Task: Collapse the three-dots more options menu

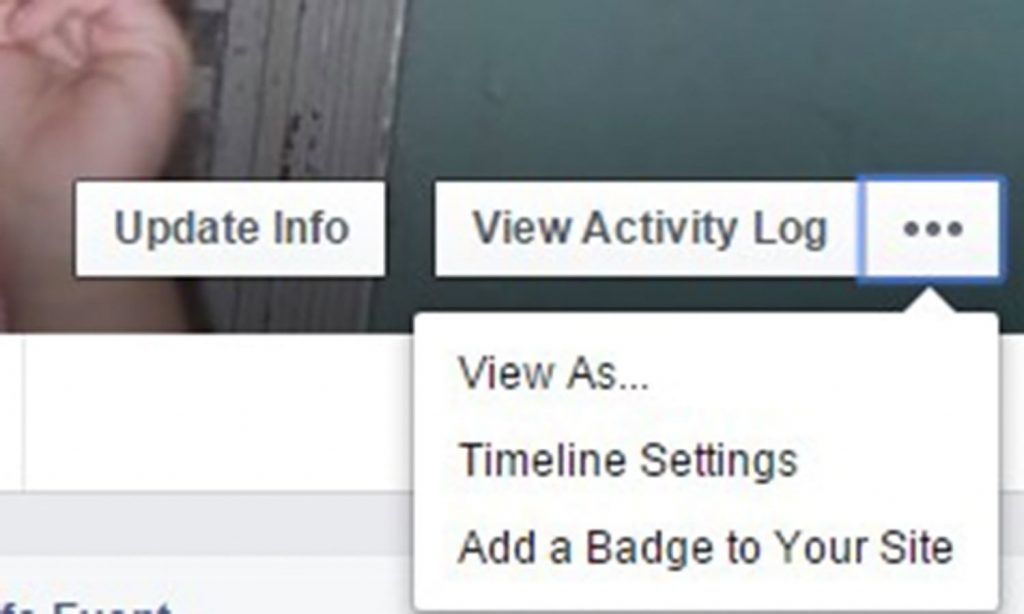Action: (930, 229)
